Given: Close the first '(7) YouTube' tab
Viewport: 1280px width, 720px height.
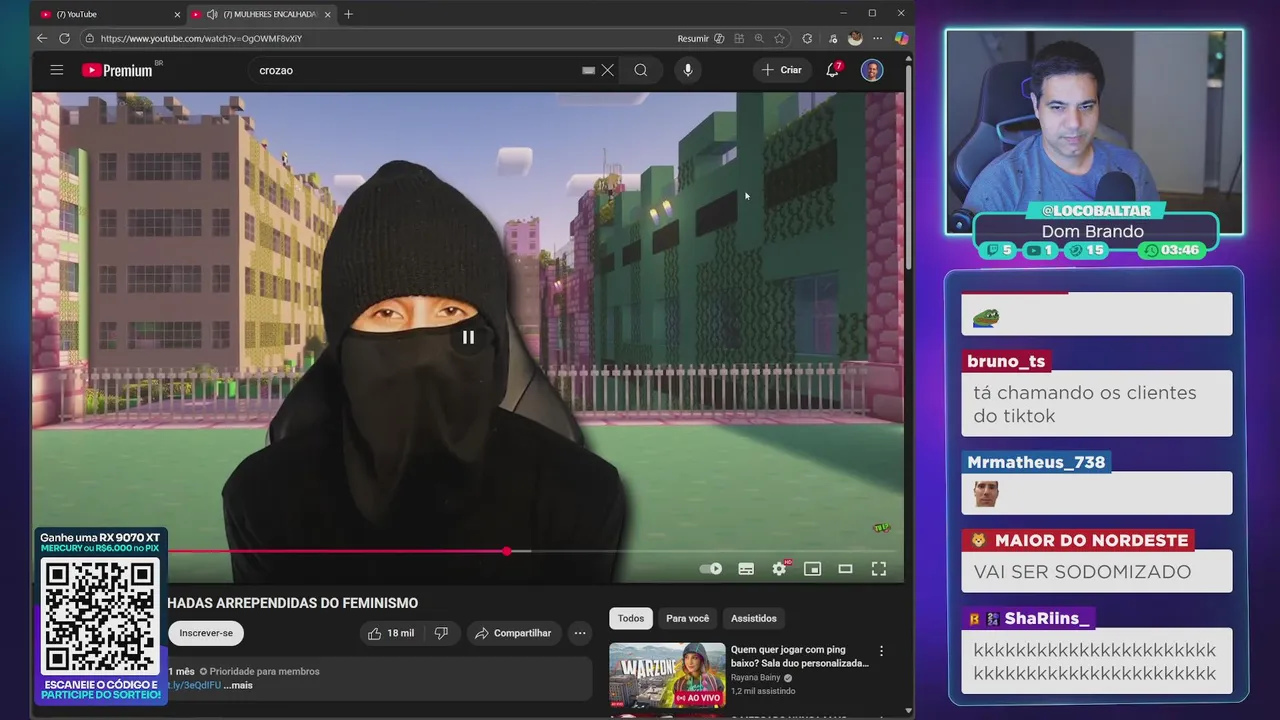Looking at the screenshot, I should tap(177, 14).
